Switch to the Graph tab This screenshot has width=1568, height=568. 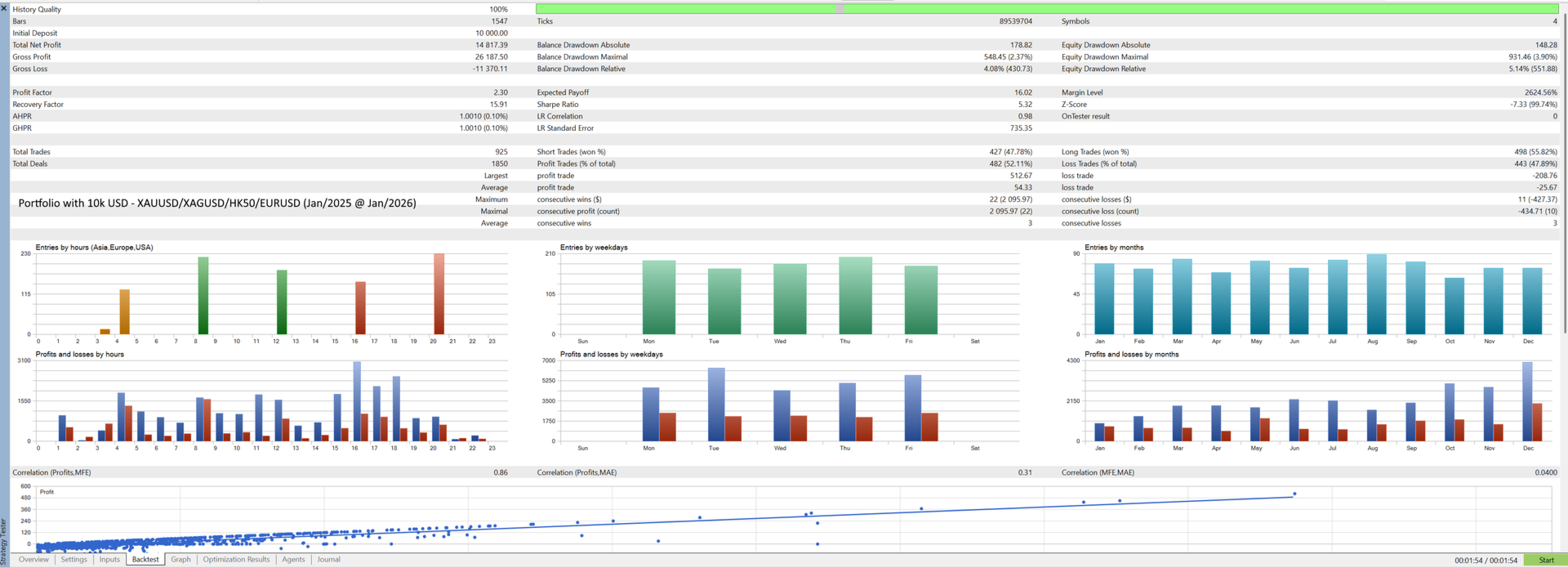pyautogui.click(x=180, y=560)
